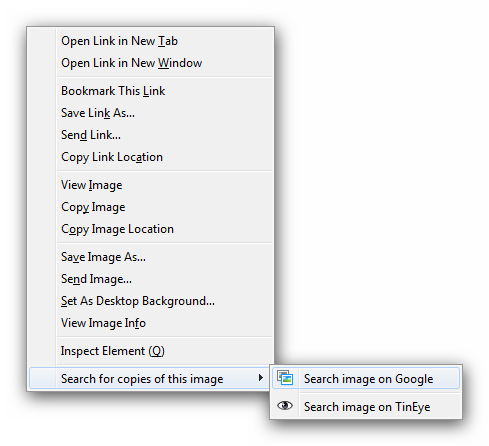Select Save Image As
Image resolution: width=489 pixels, height=446 pixels.
[x=103, y=257]
